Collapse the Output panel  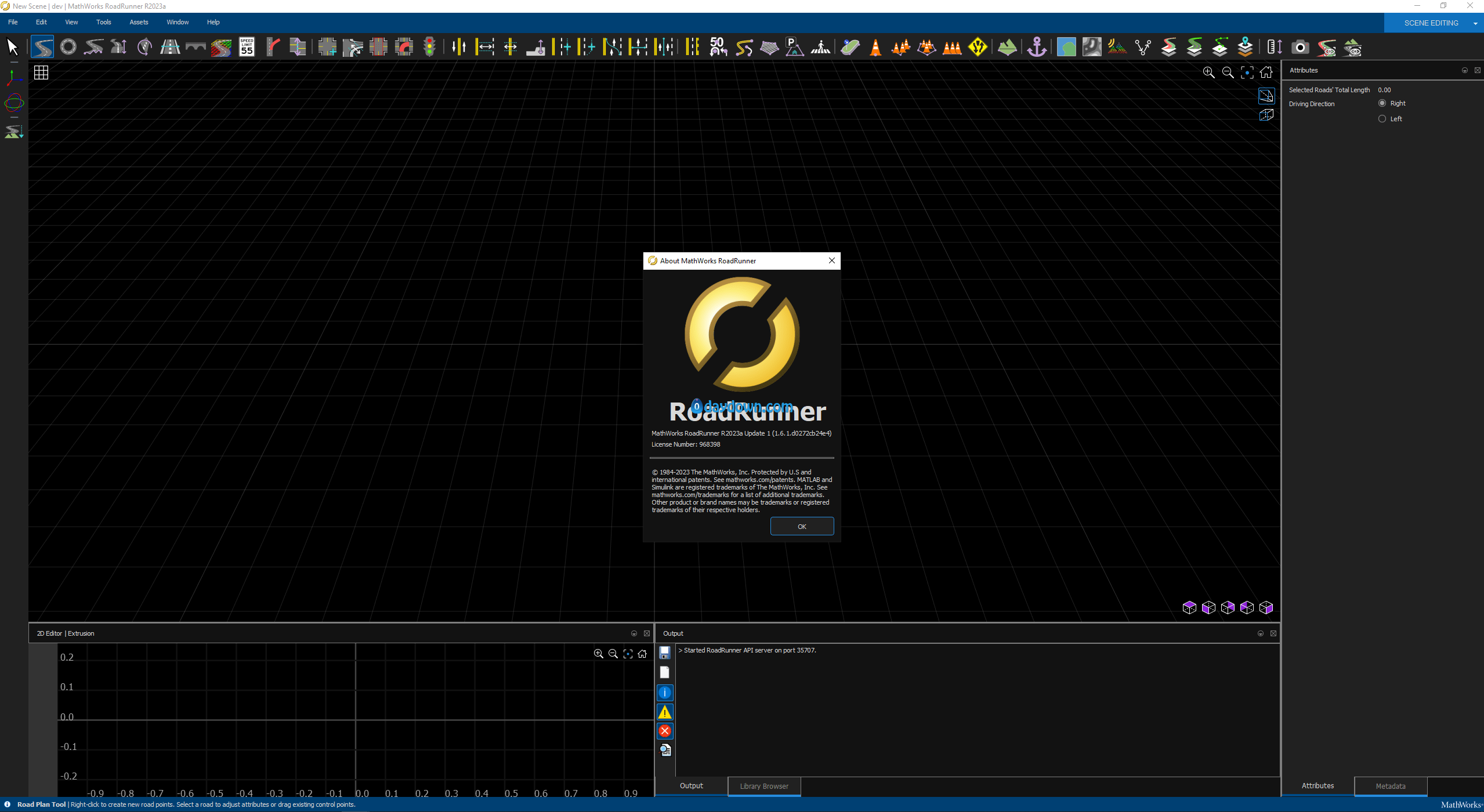tap(1261, 633)
